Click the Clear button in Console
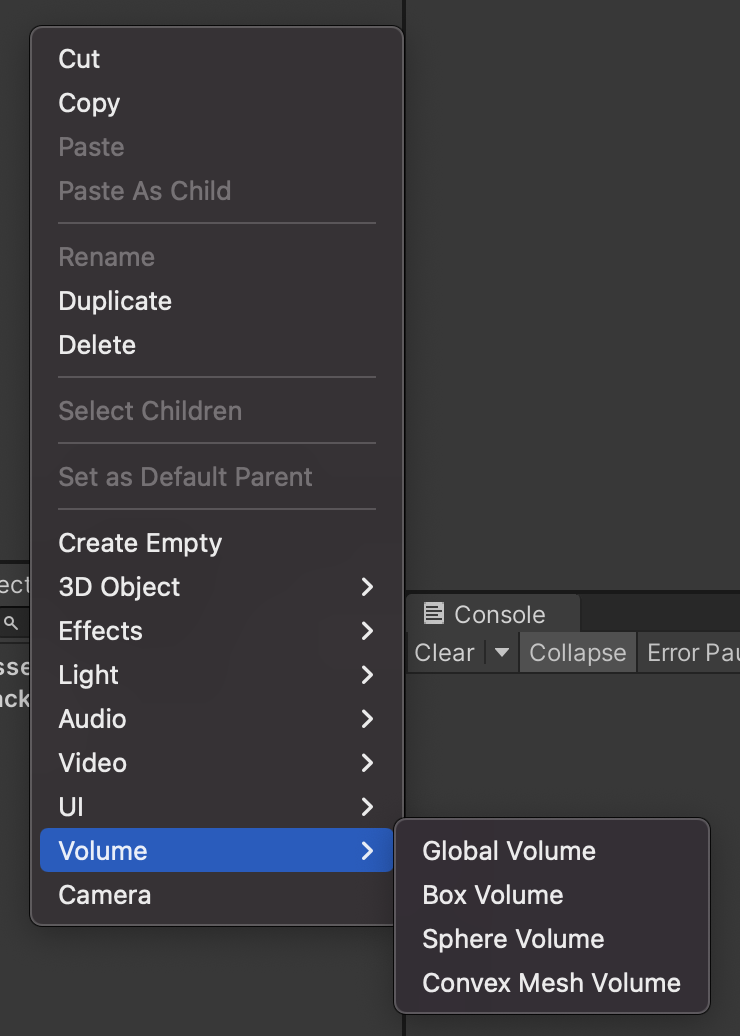Screen dimensions: 740x1036 [x=445, y=652]
